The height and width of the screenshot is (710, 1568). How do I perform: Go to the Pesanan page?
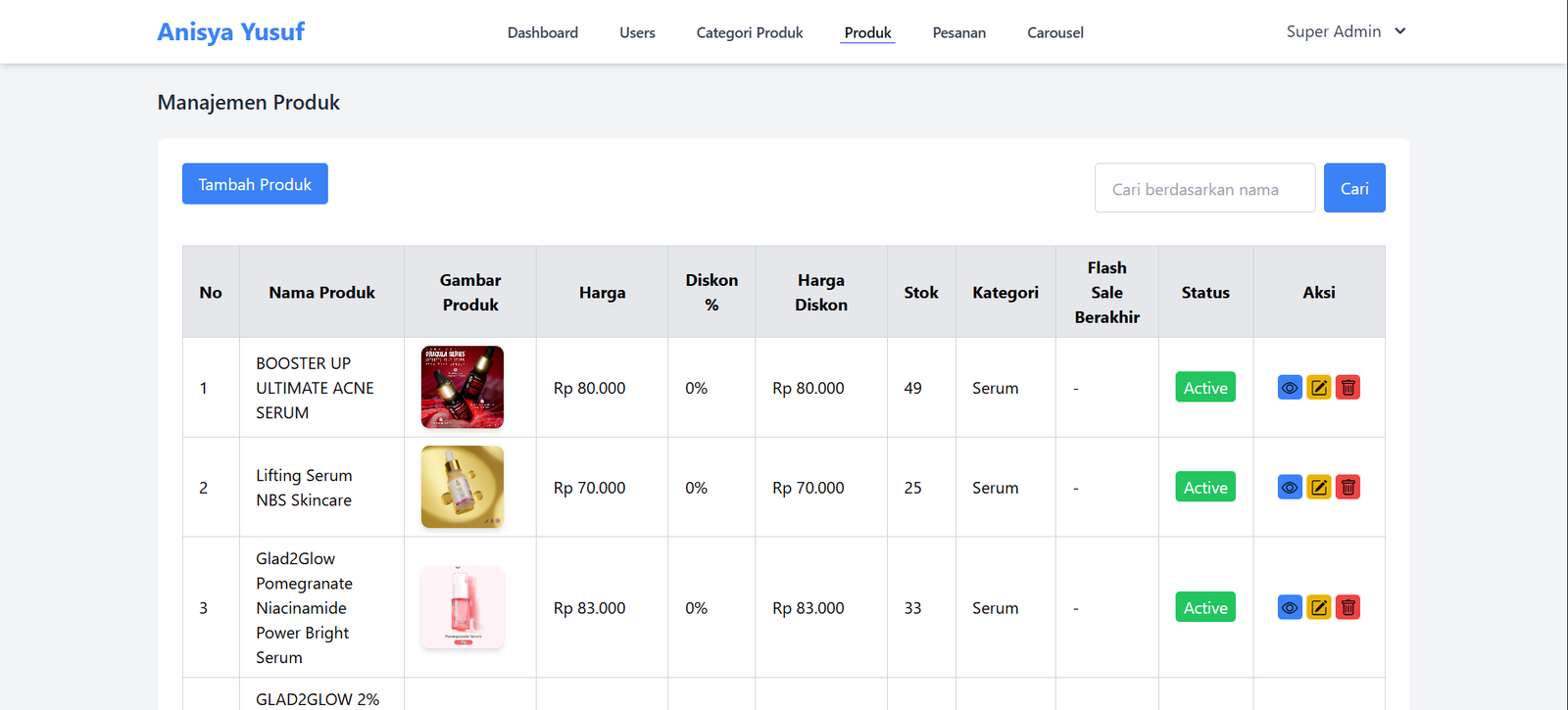tap(958, 32)
